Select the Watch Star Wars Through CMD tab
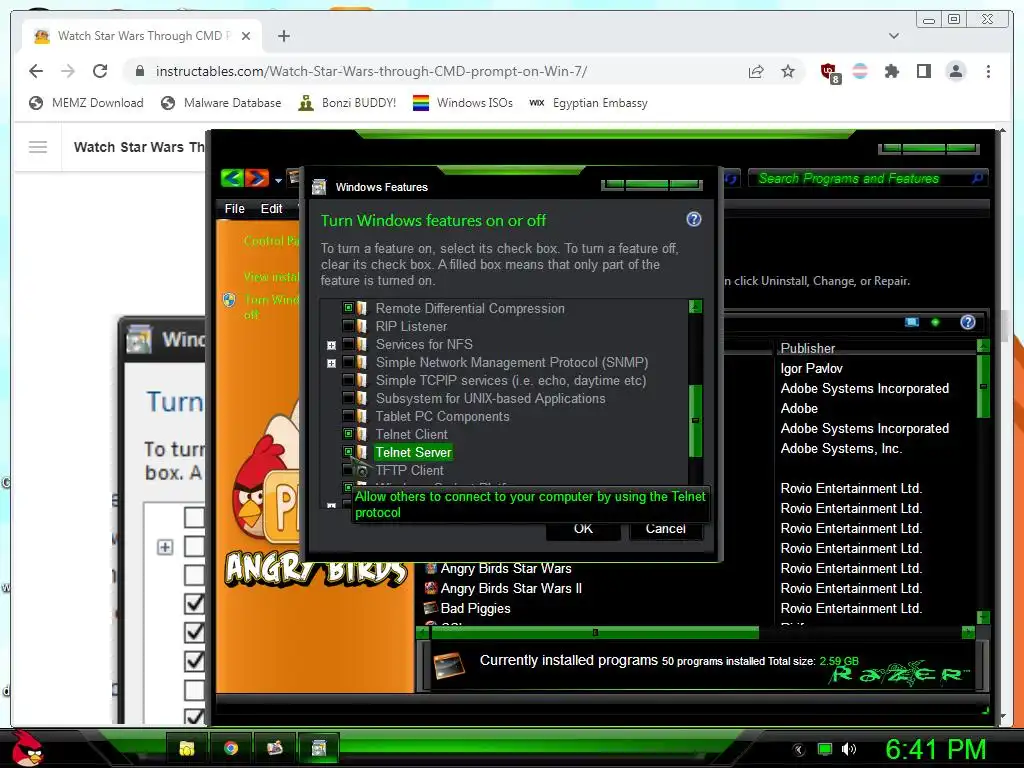This screenshot has width=1024, height=768. click(x=142, y=36)
